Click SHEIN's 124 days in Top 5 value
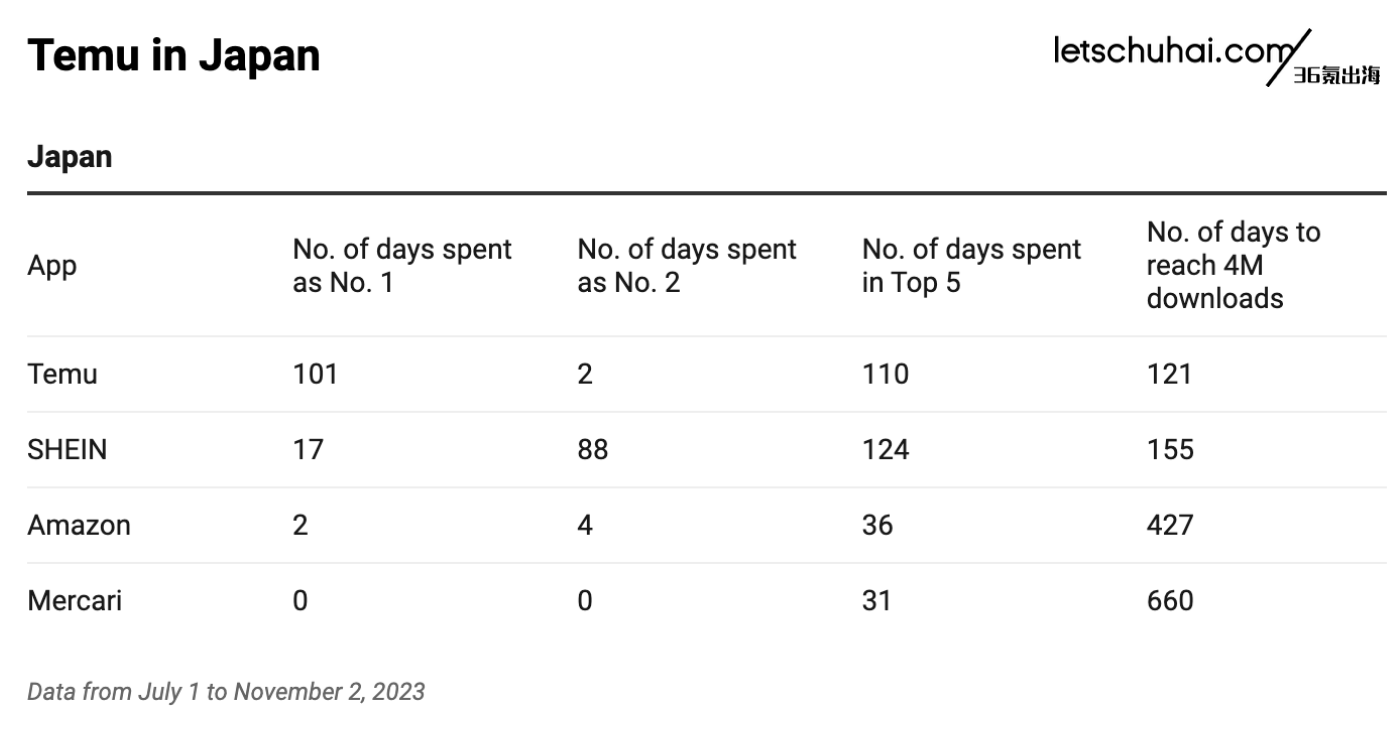The width and height of the screenshot is (1396, 730). 885,450
